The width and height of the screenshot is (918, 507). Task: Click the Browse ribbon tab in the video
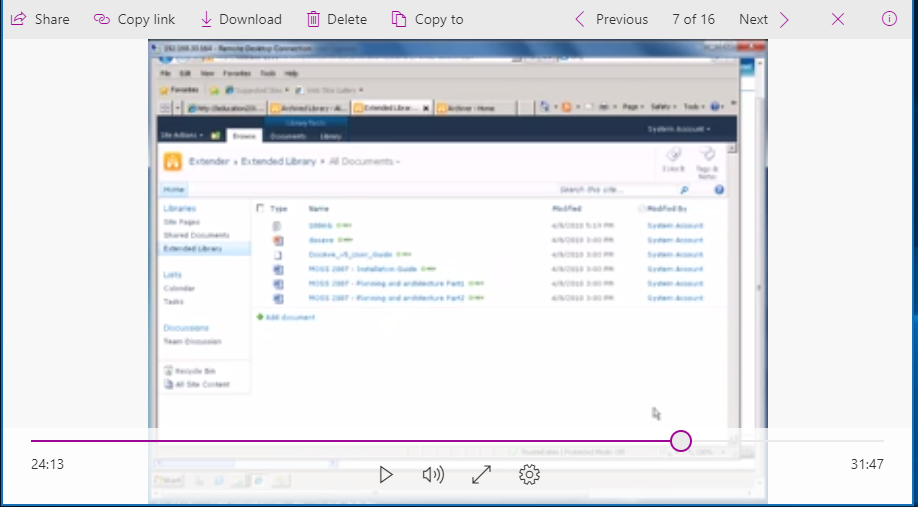coord(244,136)
